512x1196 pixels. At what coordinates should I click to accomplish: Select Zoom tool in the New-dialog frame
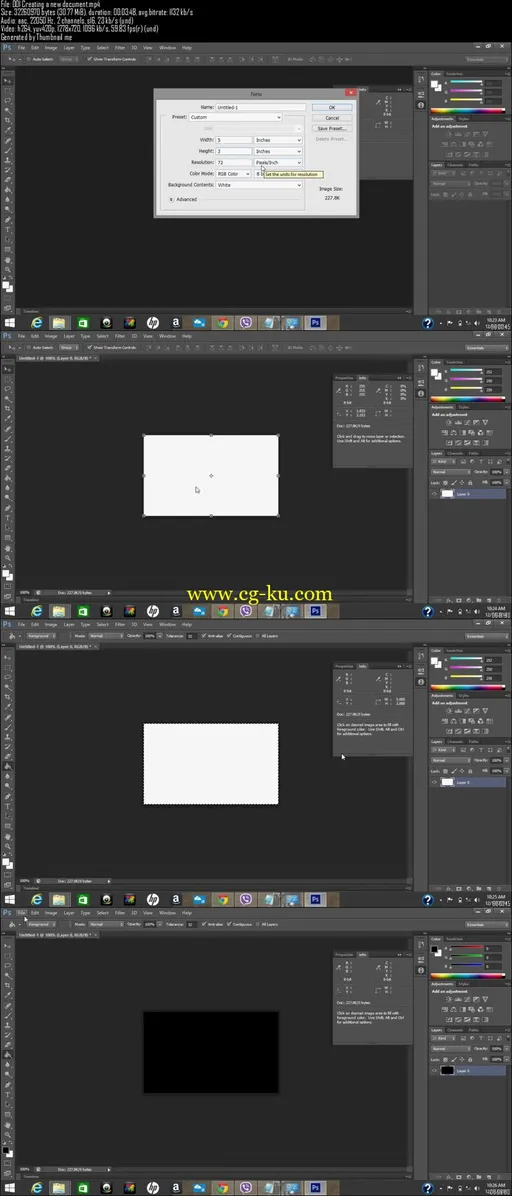8,269
